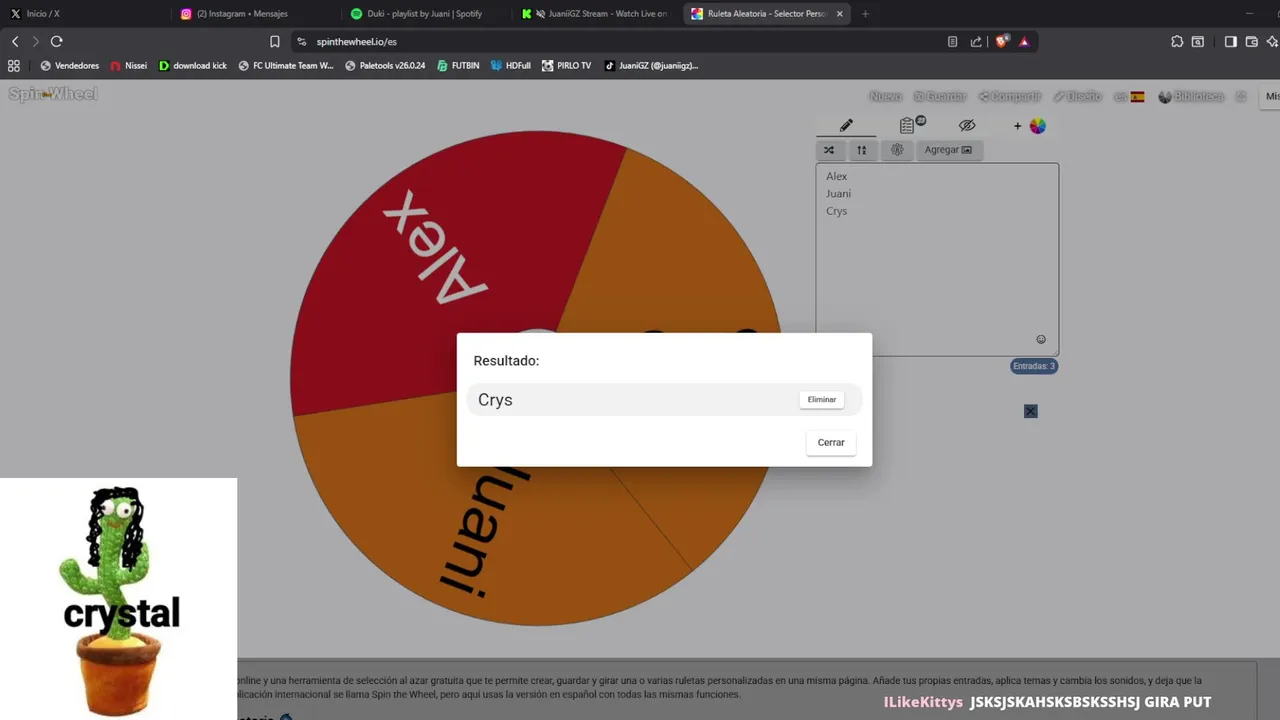Open Paletools v26.0.24 bookmark
The width and height of the screenshot is (1280, 720).
385,66
